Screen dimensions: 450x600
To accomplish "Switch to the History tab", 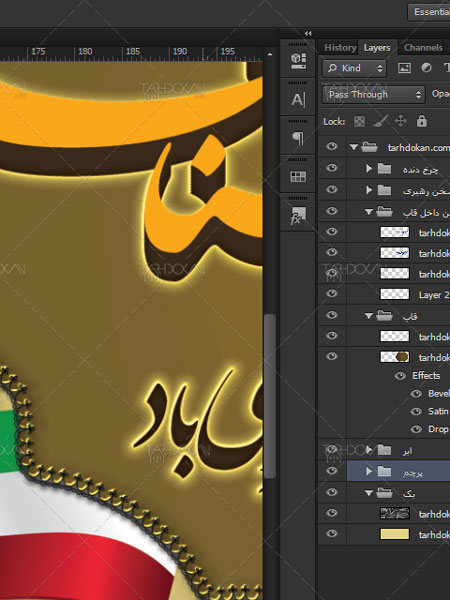I will tap(340, 48).
